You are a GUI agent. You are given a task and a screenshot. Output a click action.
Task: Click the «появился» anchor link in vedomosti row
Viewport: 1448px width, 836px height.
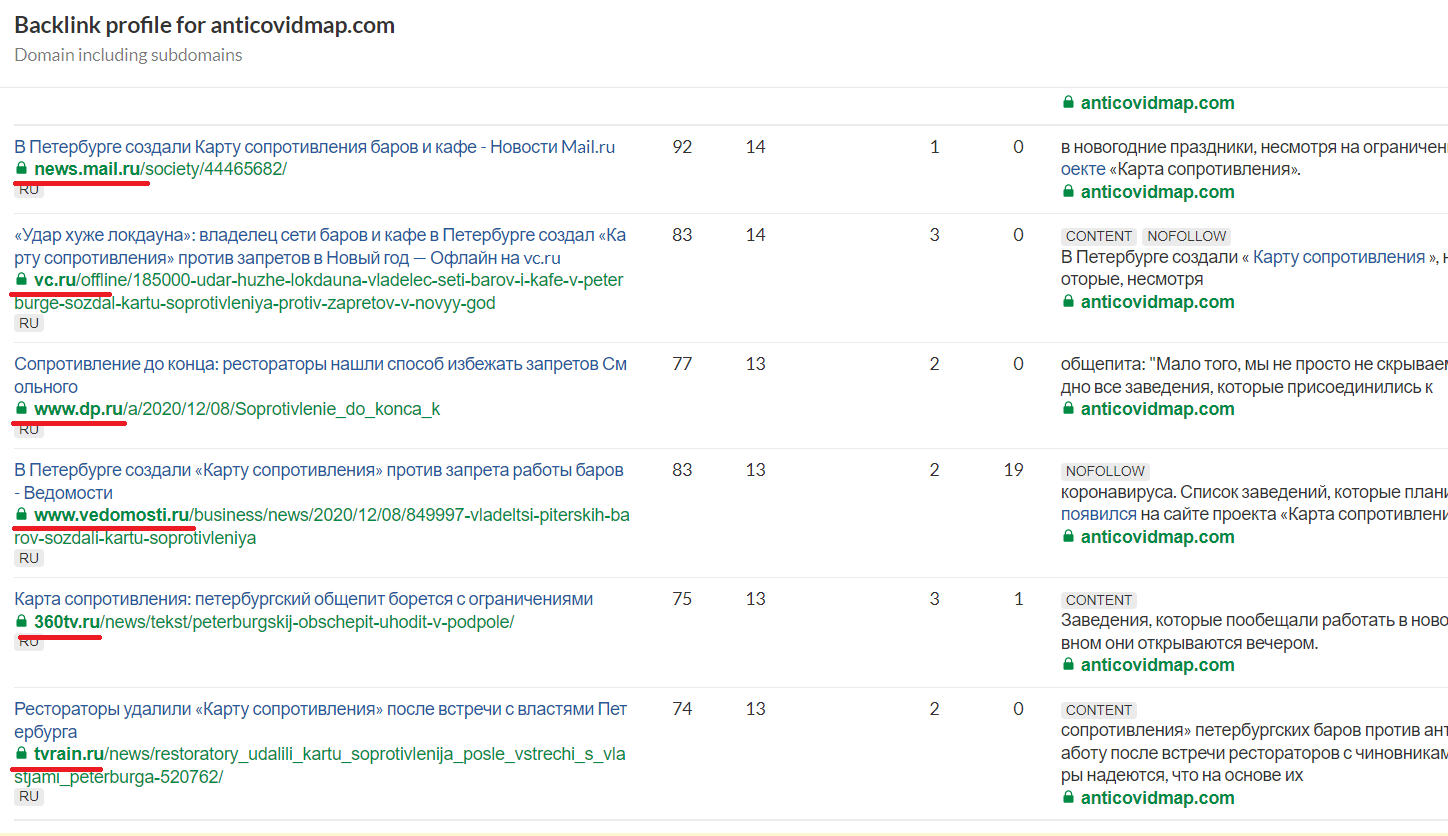(1099, 514)
